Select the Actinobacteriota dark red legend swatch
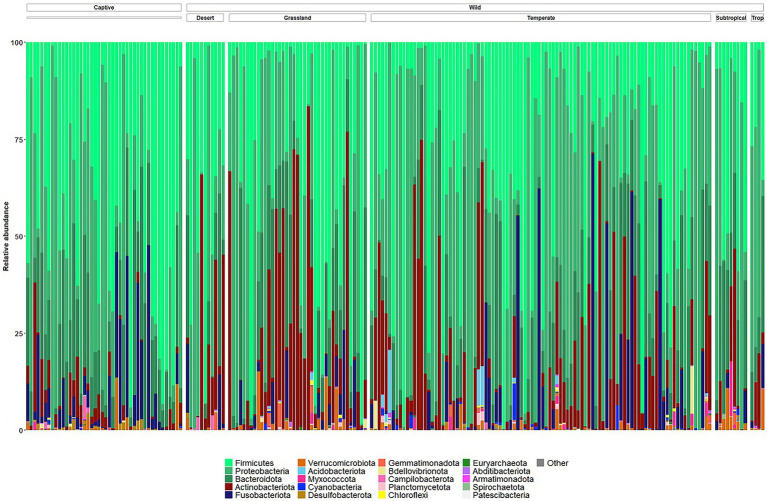This screenshot has height=501, width=767. tap(228, 487)
